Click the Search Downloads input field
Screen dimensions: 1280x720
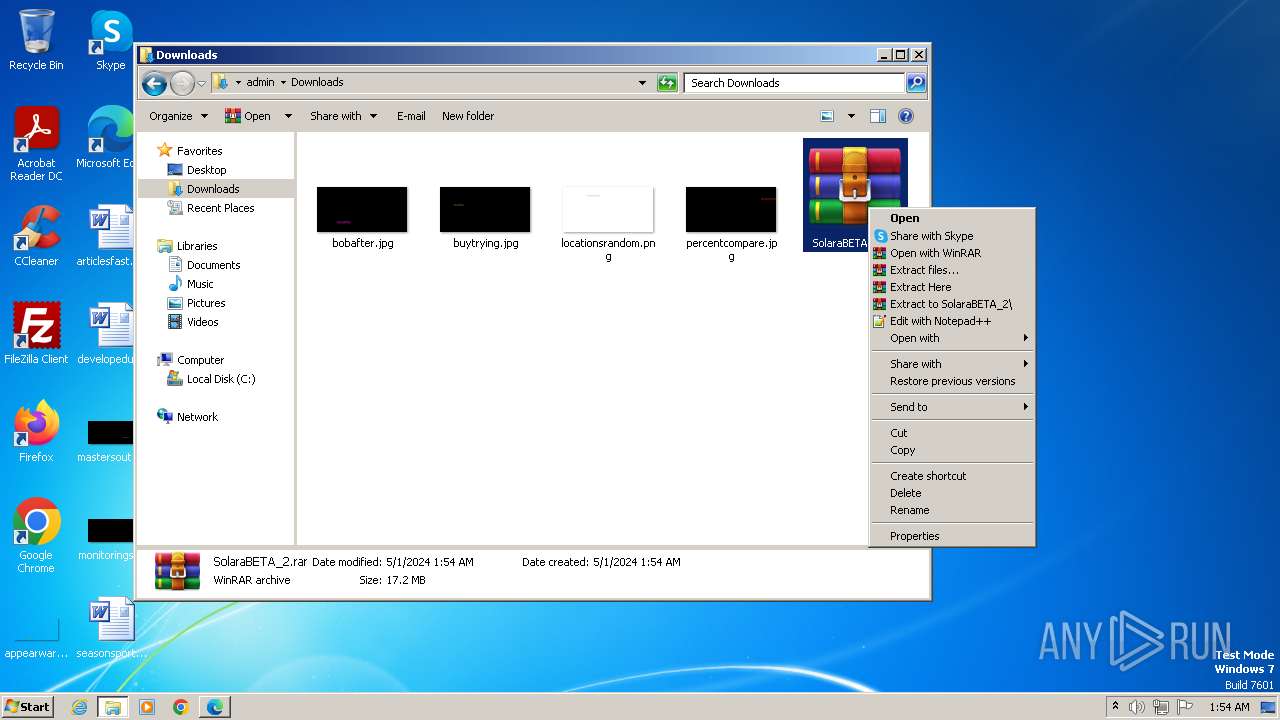pos(795,83)
